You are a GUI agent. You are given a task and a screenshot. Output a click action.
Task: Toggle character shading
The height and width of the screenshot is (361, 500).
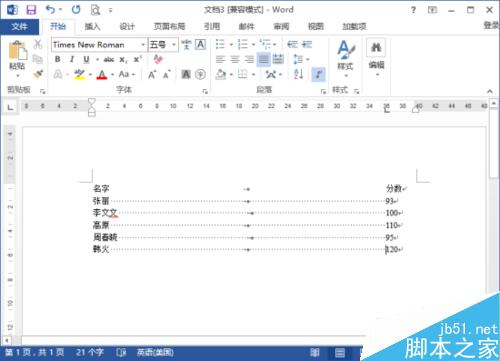[186, 74]
